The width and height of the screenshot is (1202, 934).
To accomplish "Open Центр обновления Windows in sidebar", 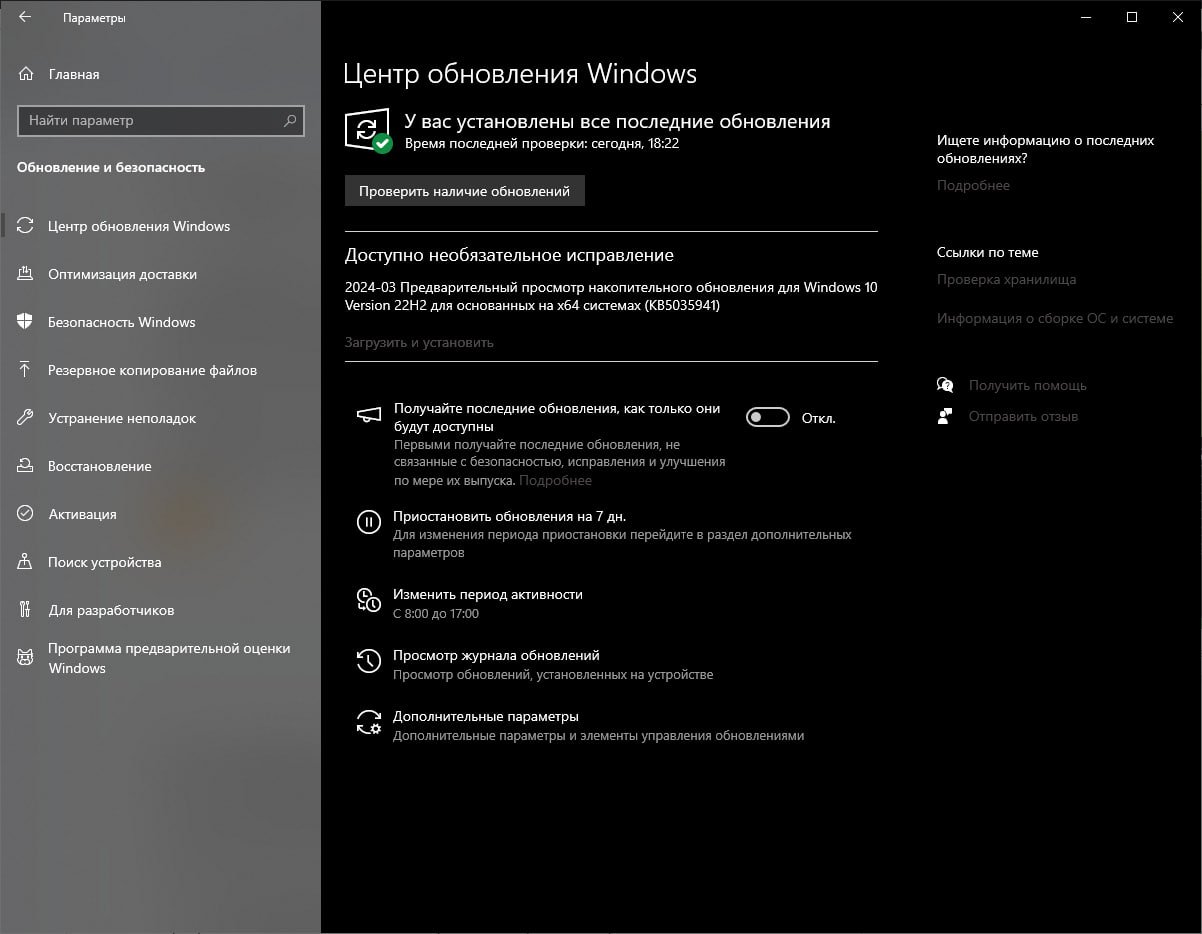I will tap(139, 226).
